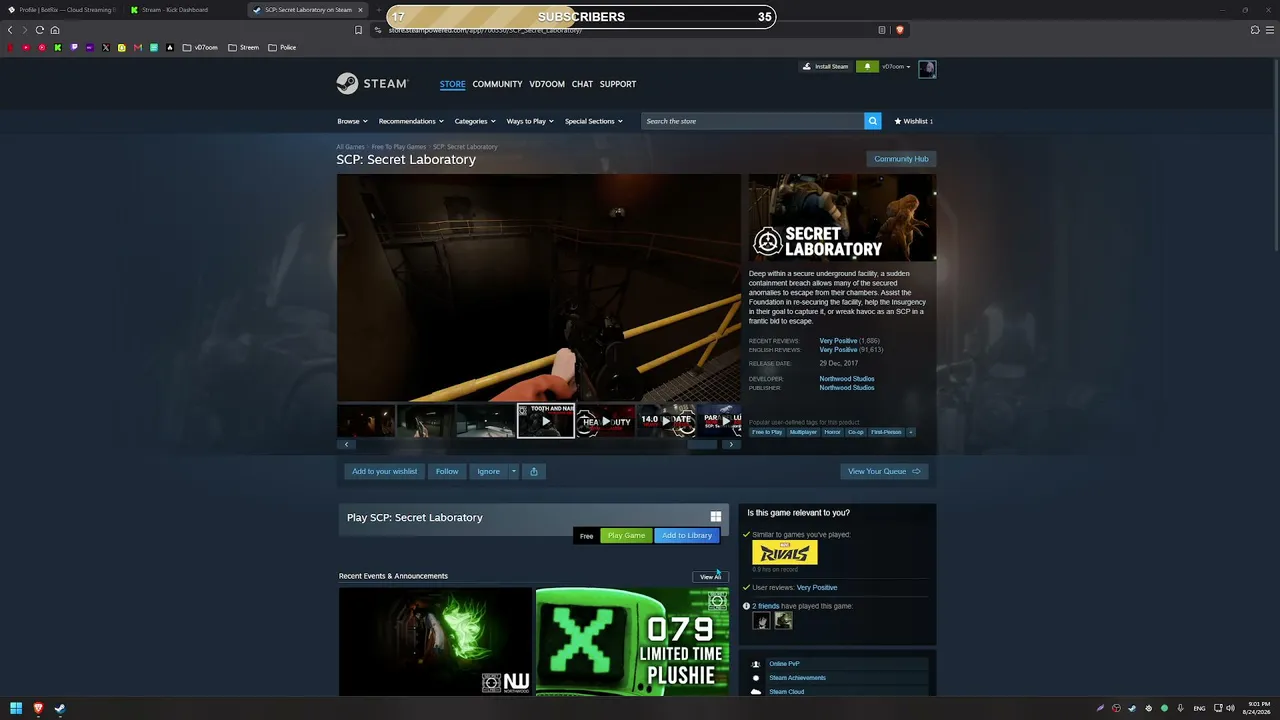Select the COMMUNITY menu item
The height and width of the screenshot is (720, 1280).
point(497,84)
